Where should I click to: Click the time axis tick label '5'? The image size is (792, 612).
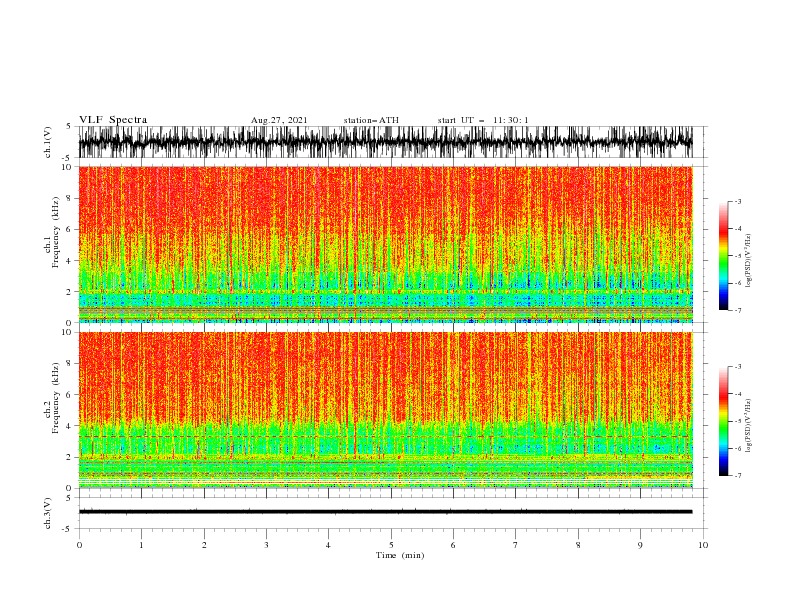[391, 545]
